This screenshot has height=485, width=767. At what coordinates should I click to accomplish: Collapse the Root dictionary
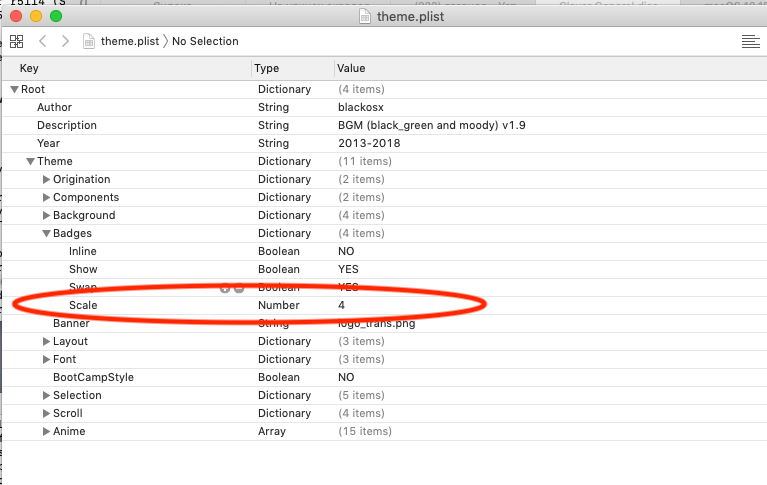[x=15, y=90]
